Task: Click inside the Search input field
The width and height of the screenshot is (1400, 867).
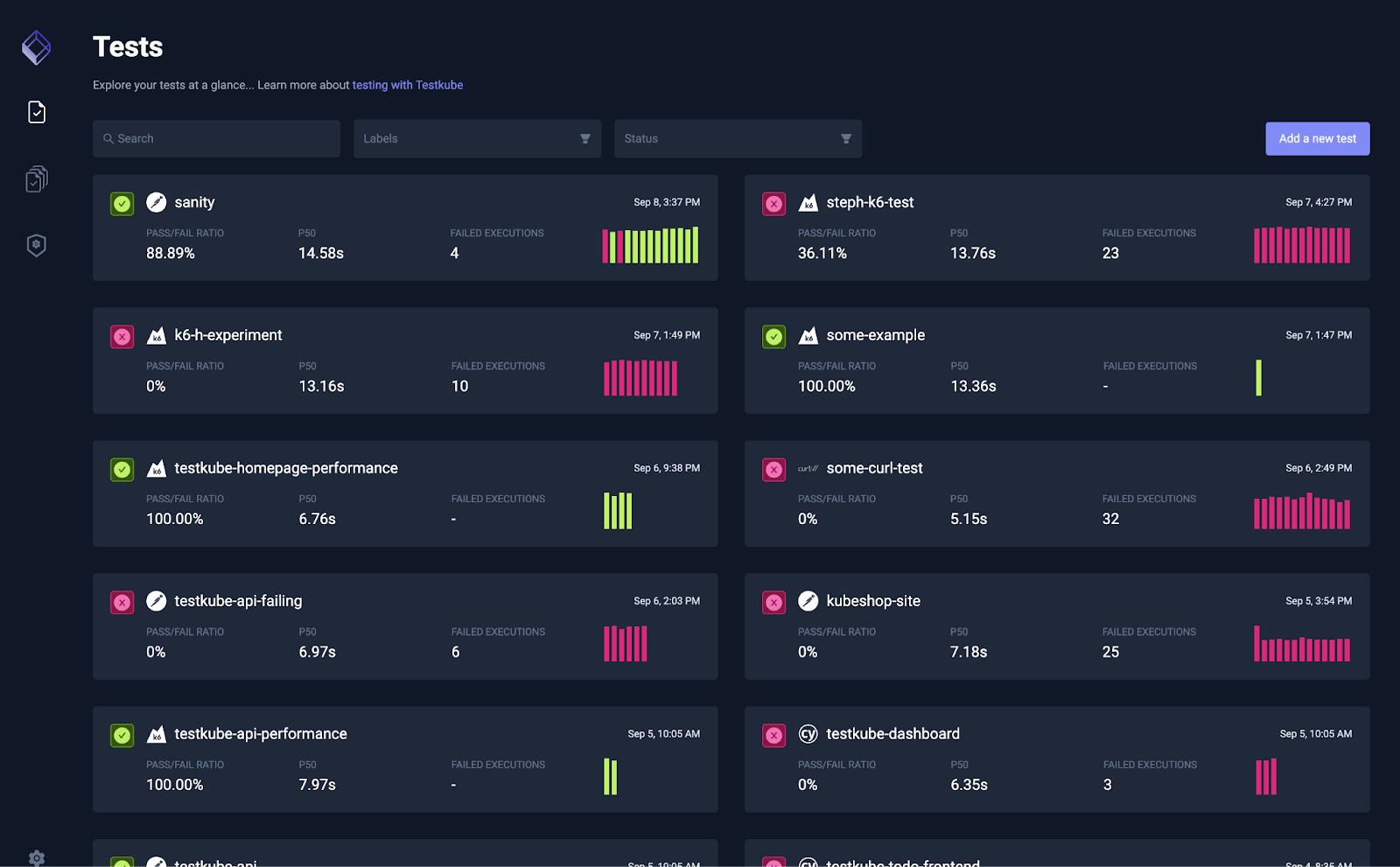Action: [219, 138]
